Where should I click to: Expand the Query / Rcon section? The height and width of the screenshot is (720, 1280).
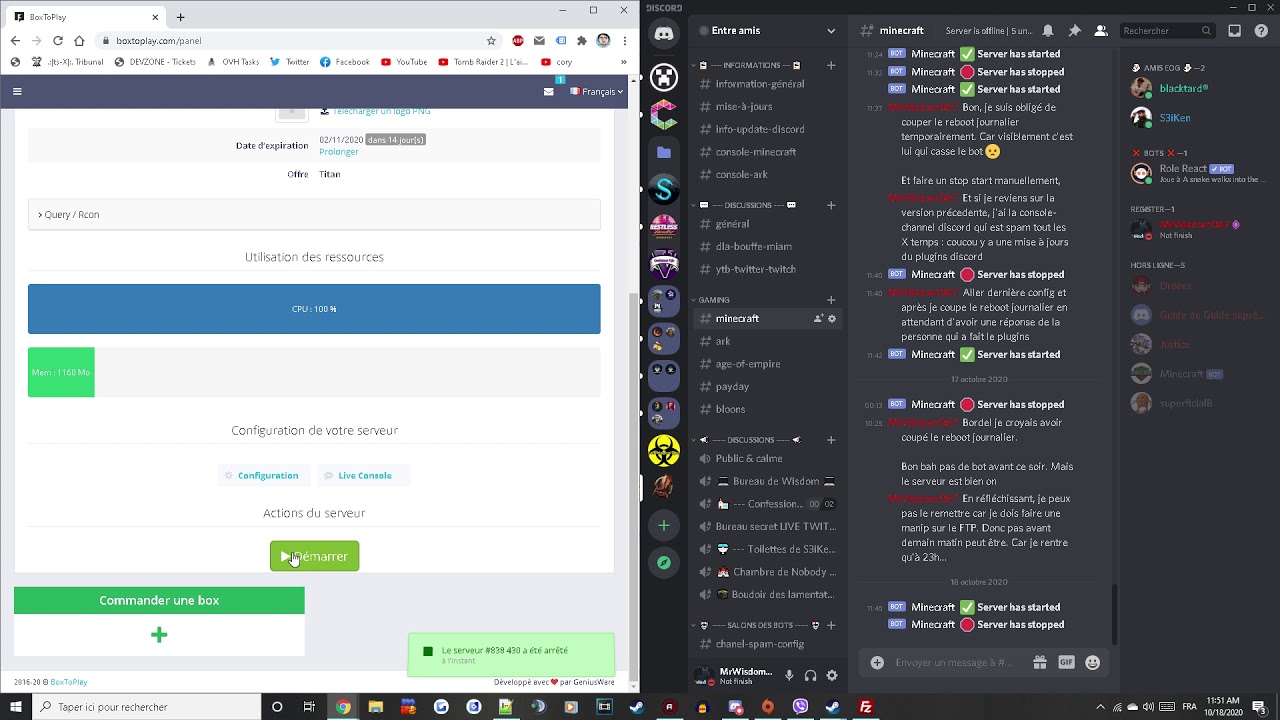(314, 215)
